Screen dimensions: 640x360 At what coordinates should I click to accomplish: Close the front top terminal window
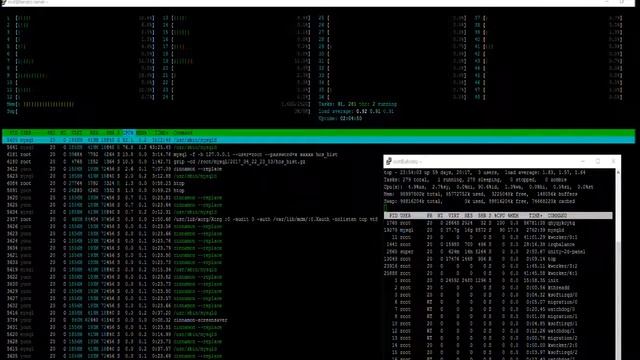pos(613,161)
